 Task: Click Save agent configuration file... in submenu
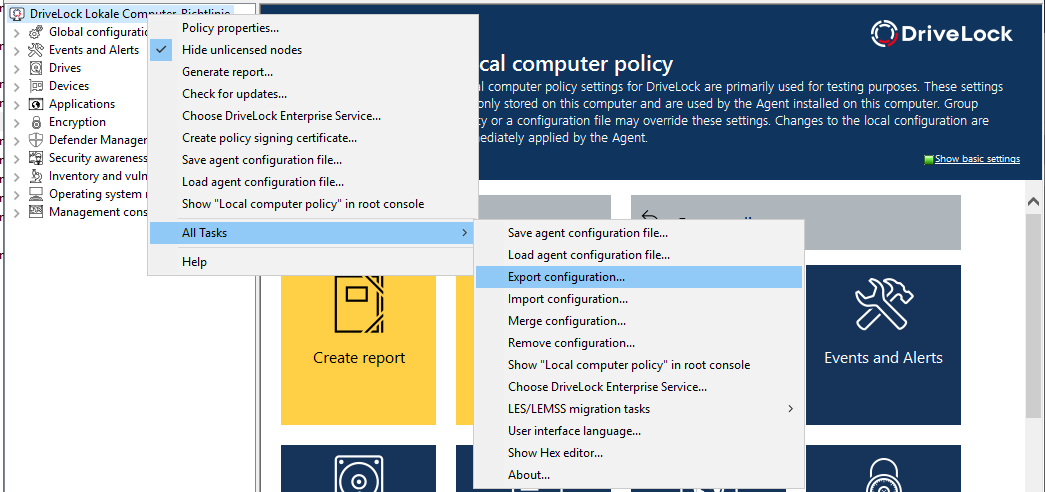coord(638,233)
